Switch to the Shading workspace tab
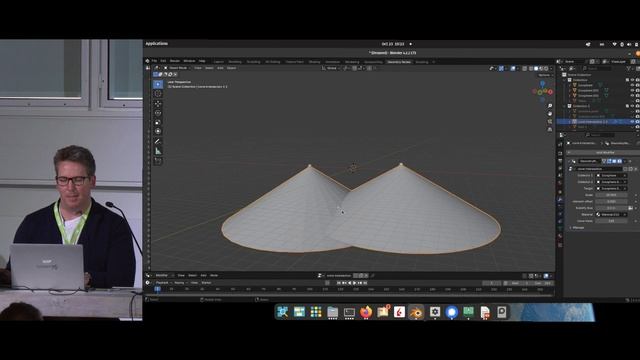Image resolution: width=640 pixels, height=360 pixels. point(314,62)
